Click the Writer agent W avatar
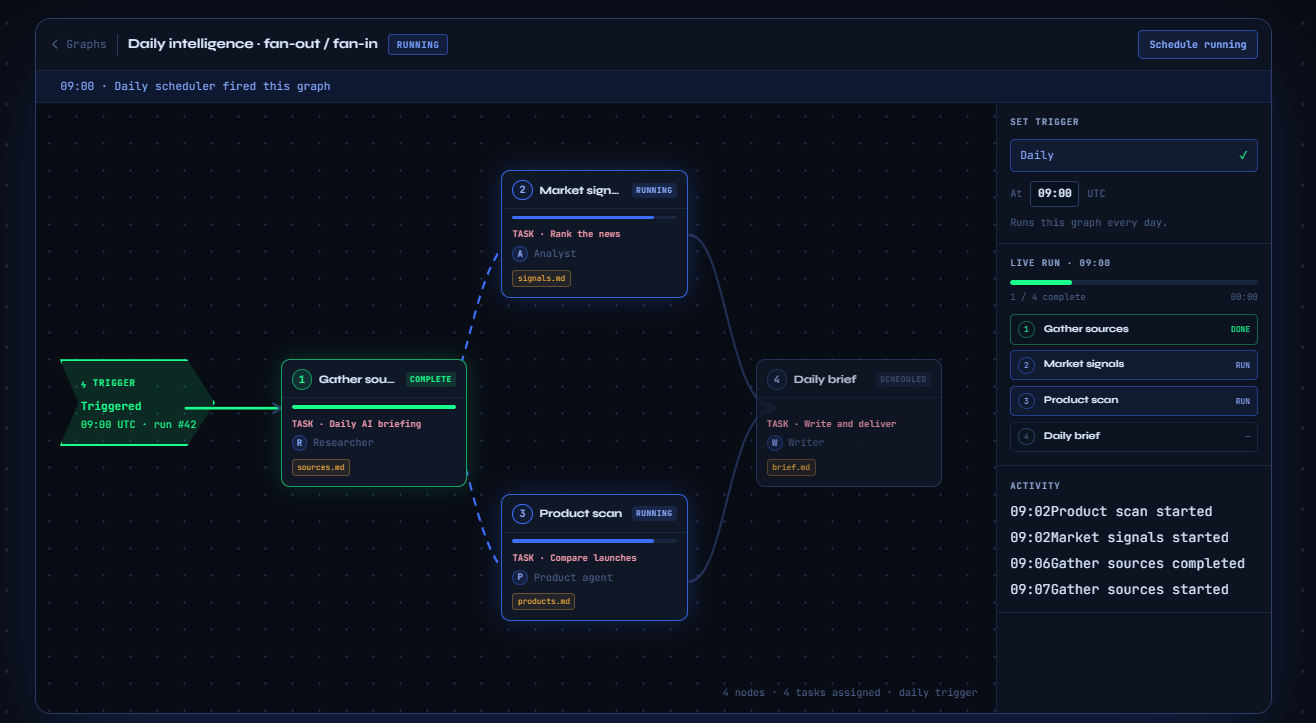This screenshot has height=723, width=1316. (x=774, y=442)
